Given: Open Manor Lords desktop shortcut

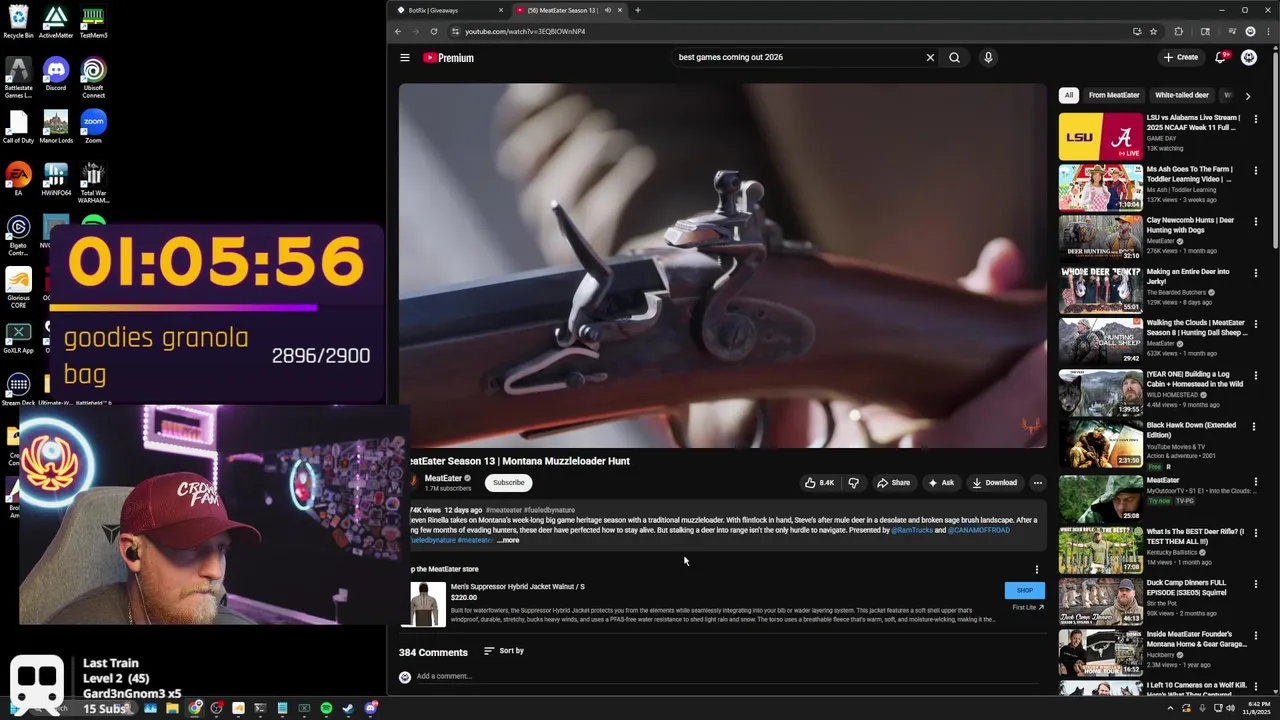Looking at the screenshot, I should click(56, 127).
